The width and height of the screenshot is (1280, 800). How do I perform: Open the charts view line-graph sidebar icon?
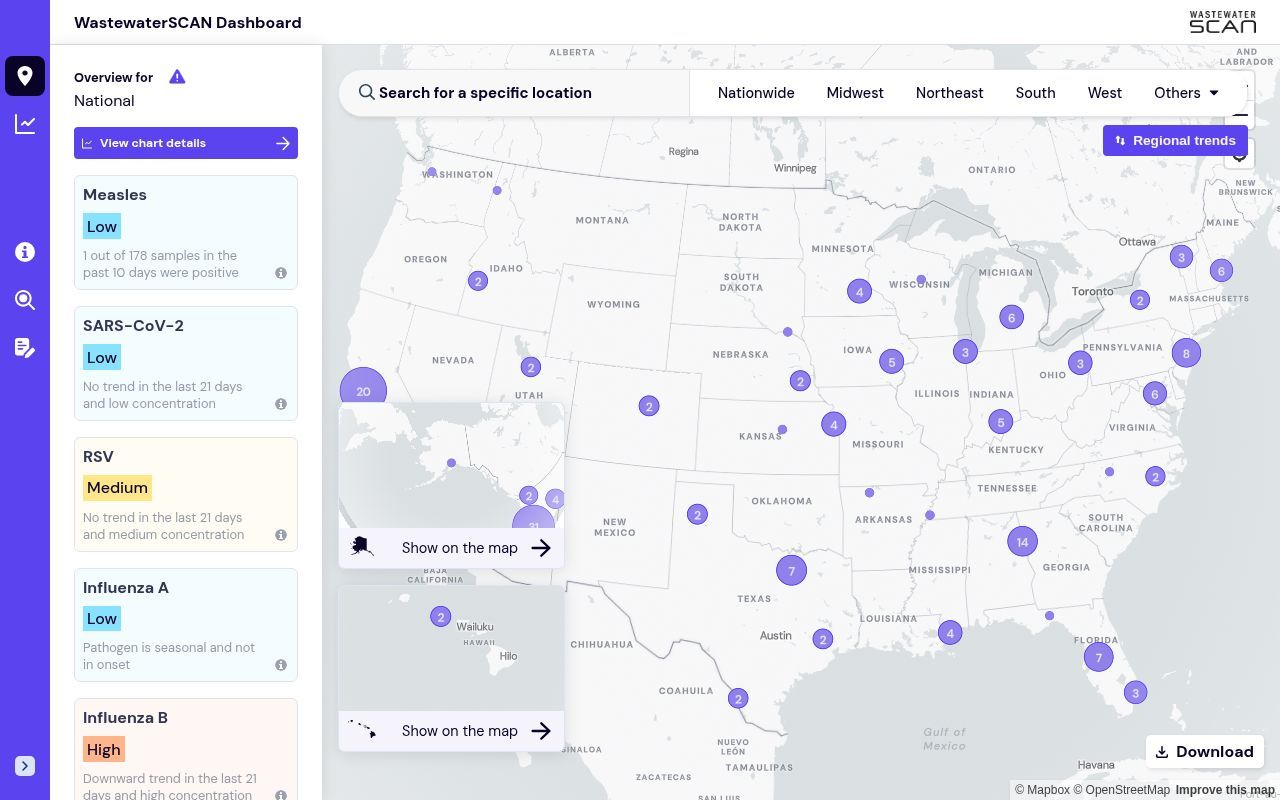click(25, 124)
